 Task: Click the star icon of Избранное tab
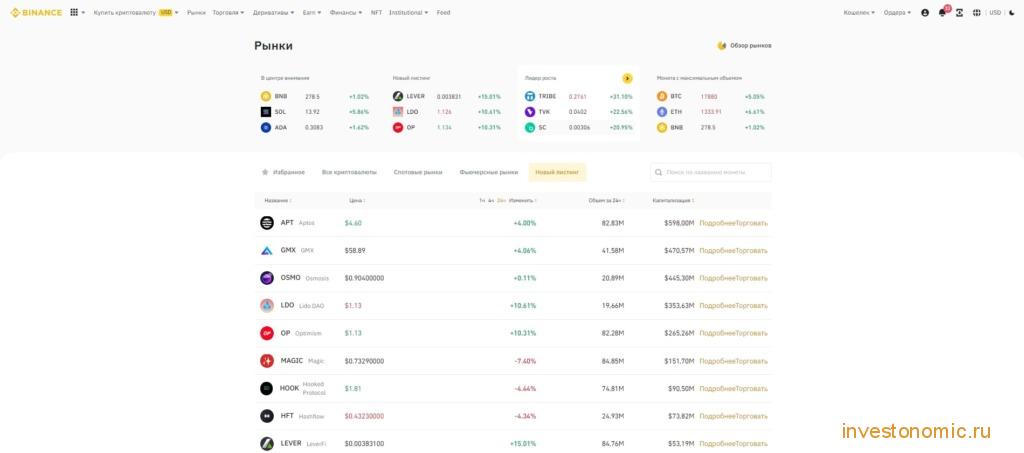265,172
